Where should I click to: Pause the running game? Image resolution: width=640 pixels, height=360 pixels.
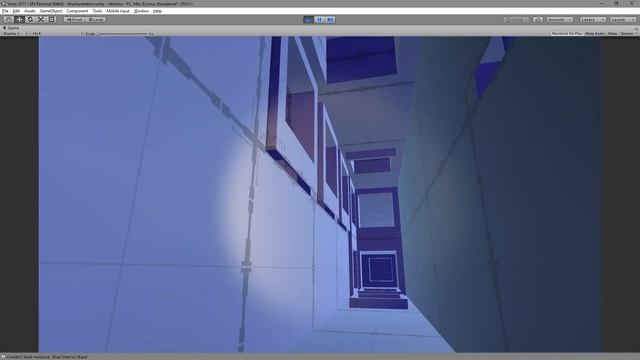click(320, 20)
